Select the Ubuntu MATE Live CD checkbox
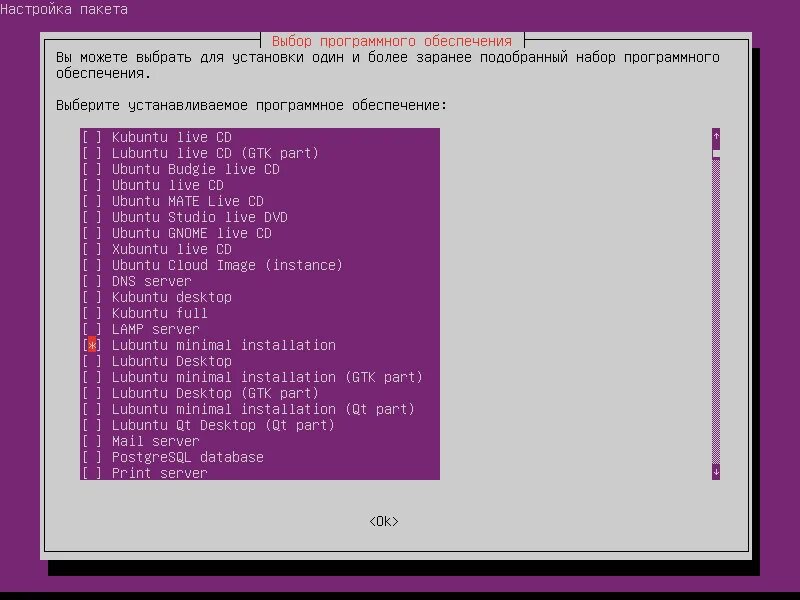This screenshot has height=600, width=800. click(x=92, y=201)
